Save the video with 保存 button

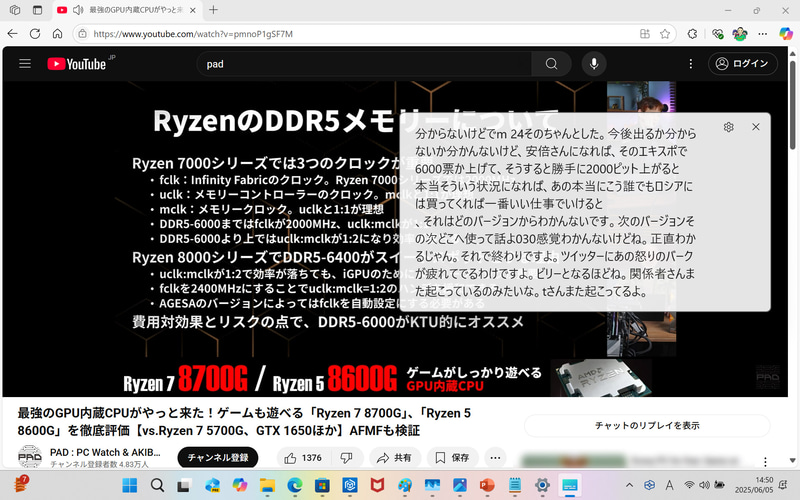(x=453, y=458)
